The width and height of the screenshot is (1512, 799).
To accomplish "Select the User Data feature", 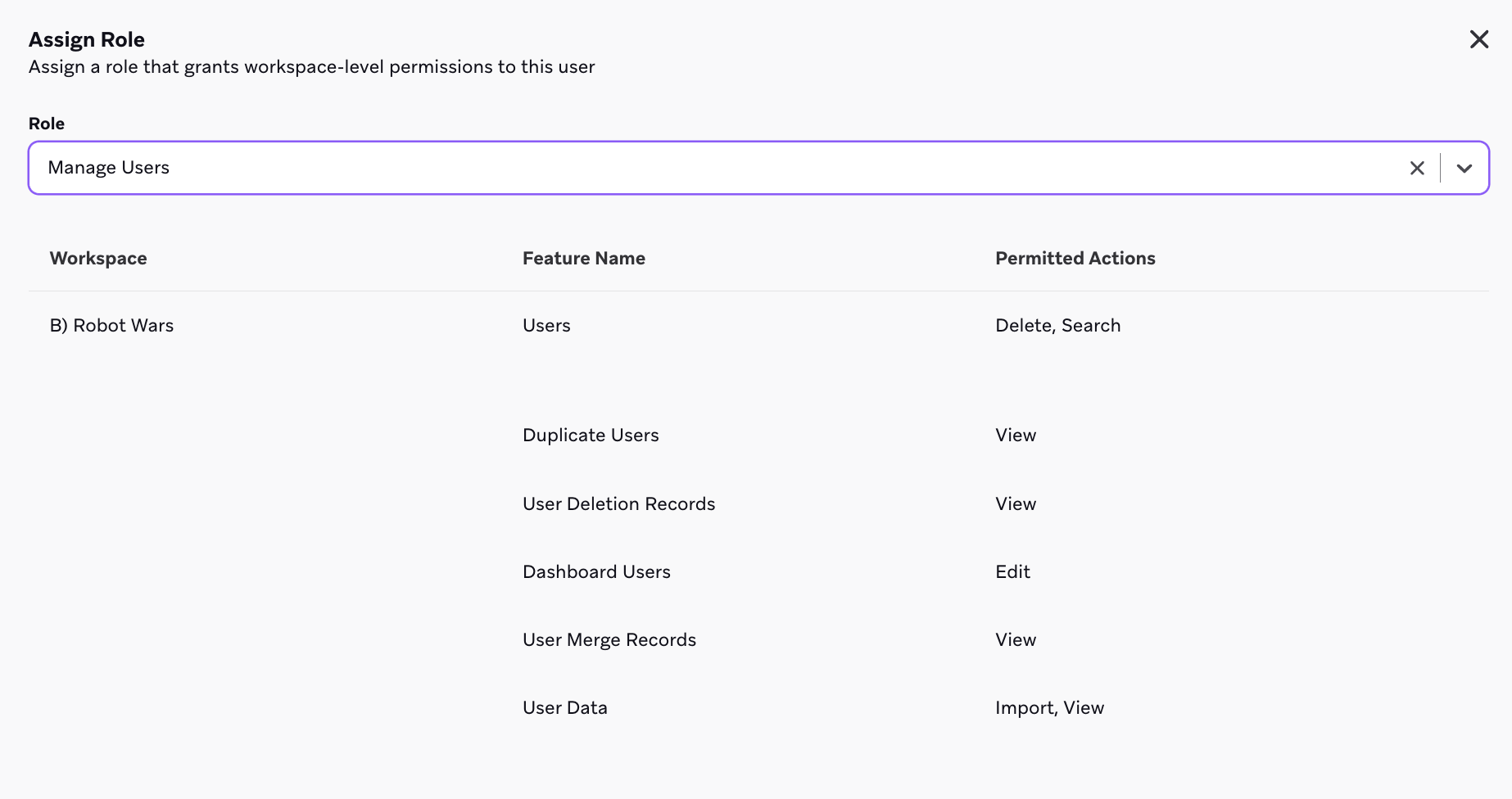I will [564, 708].
